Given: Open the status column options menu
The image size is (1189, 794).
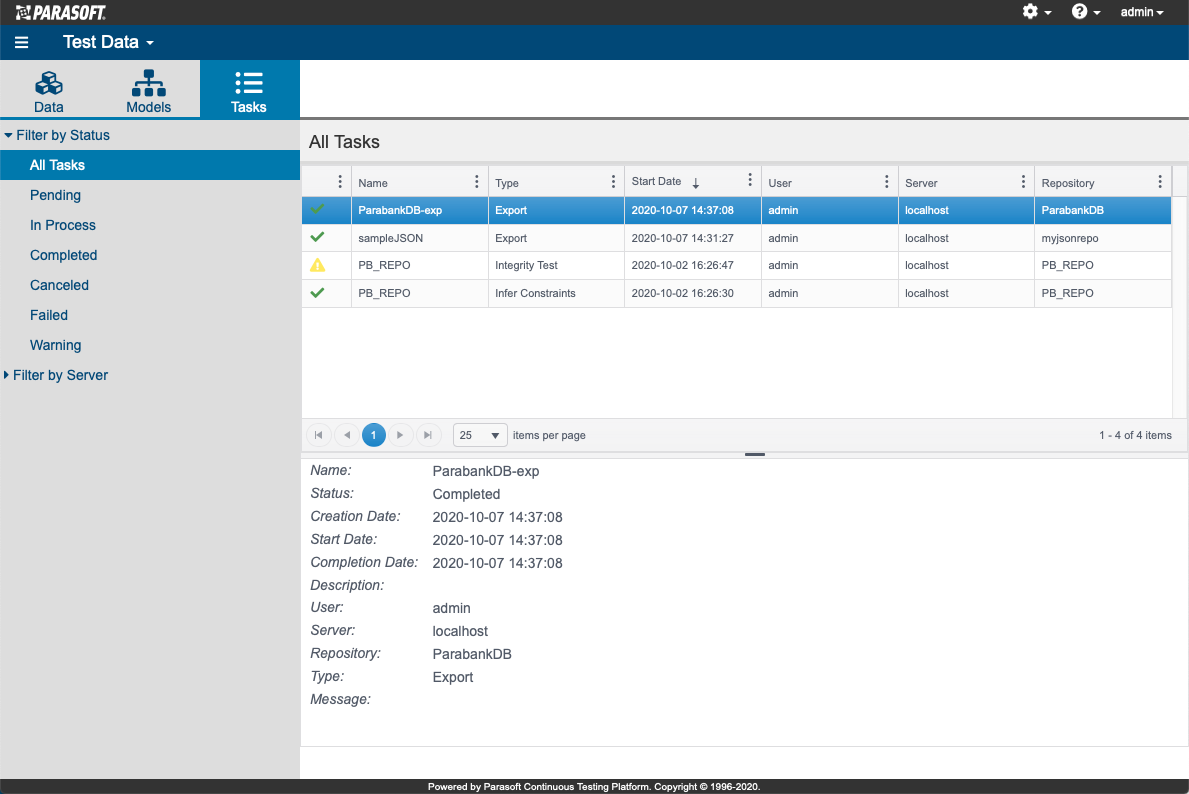Looking at the screenshot, I should click(340, 181).
